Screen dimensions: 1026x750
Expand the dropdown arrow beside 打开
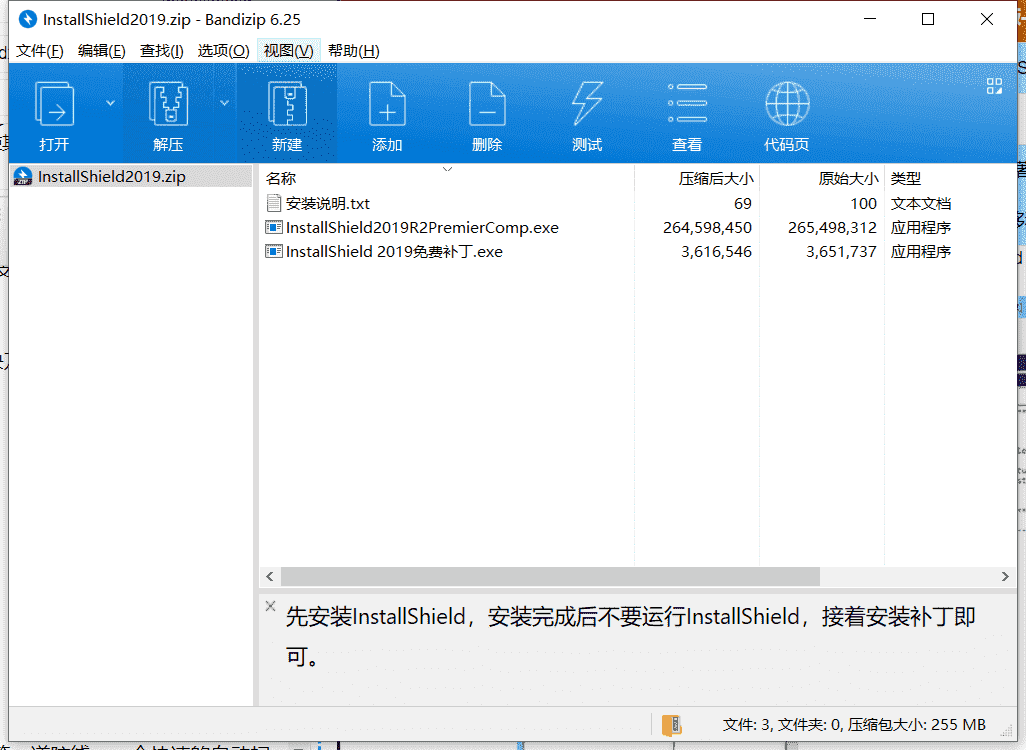pyautogui.click(x=111, y=103)
